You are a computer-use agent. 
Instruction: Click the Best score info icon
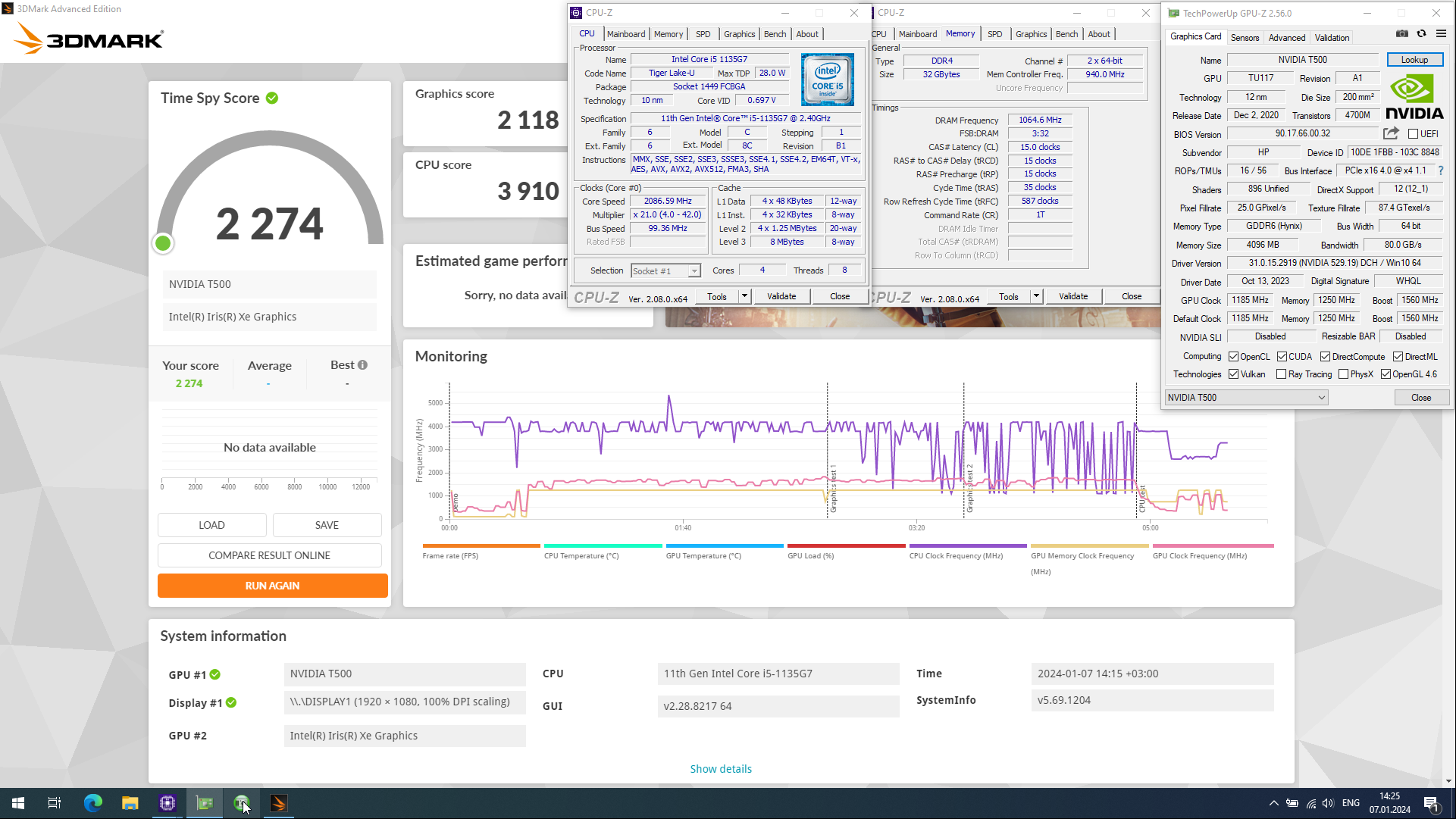coord(362,365)
